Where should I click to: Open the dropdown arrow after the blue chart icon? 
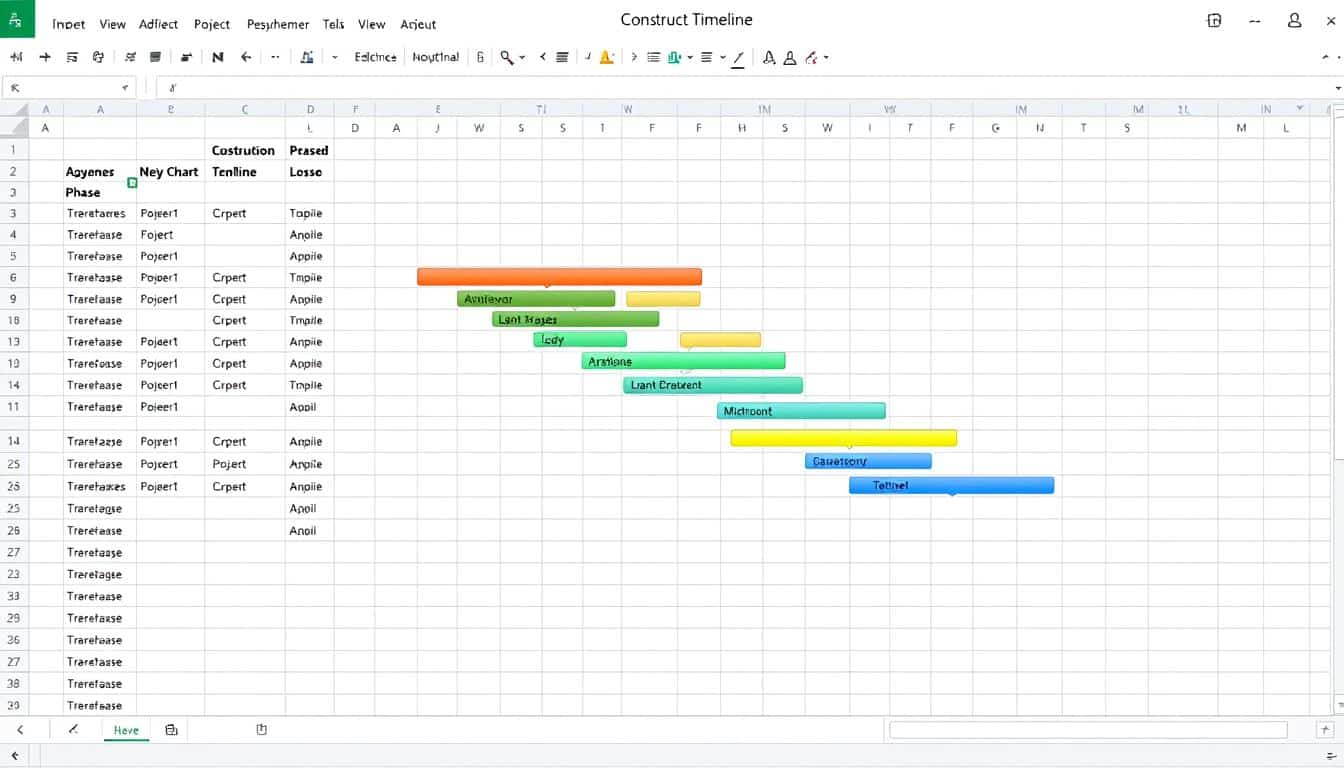335,58
